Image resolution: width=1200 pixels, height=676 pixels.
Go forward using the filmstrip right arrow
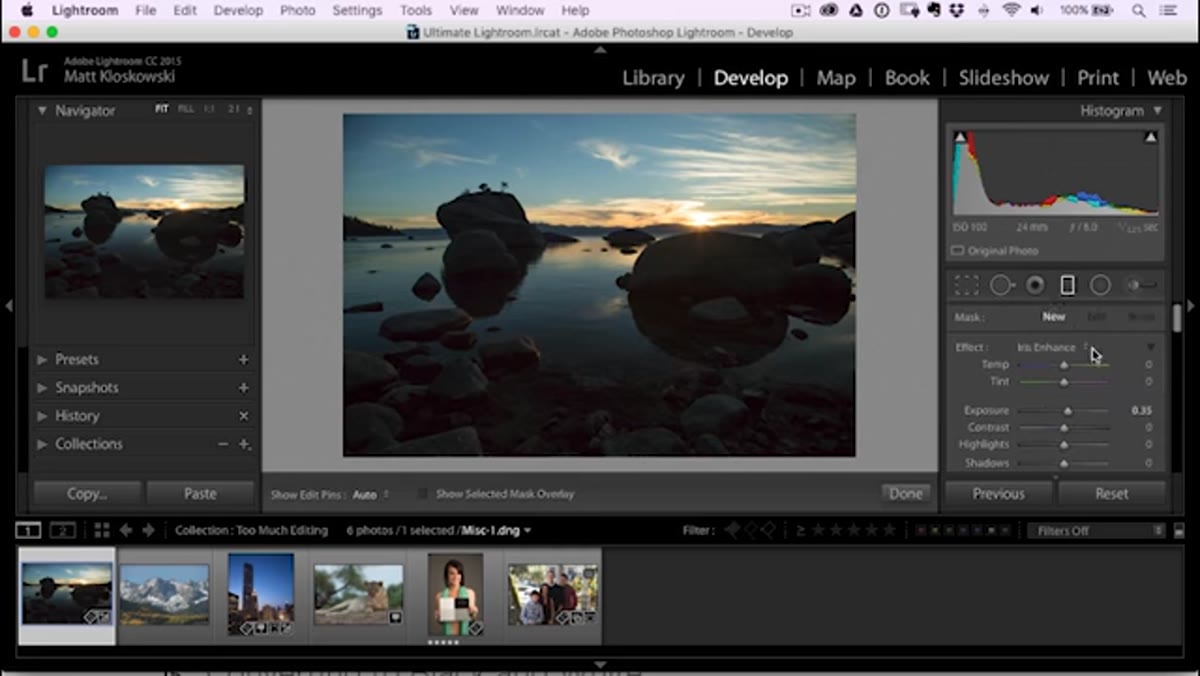(x=148, y=530)
